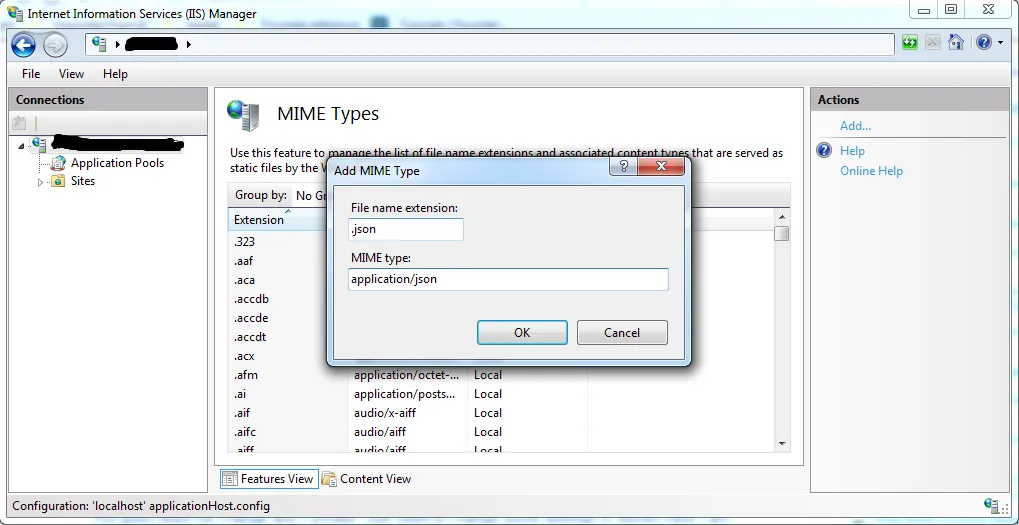Click the MIME list scrollbar thumb

pyautogui.click(x=782, y=233)
